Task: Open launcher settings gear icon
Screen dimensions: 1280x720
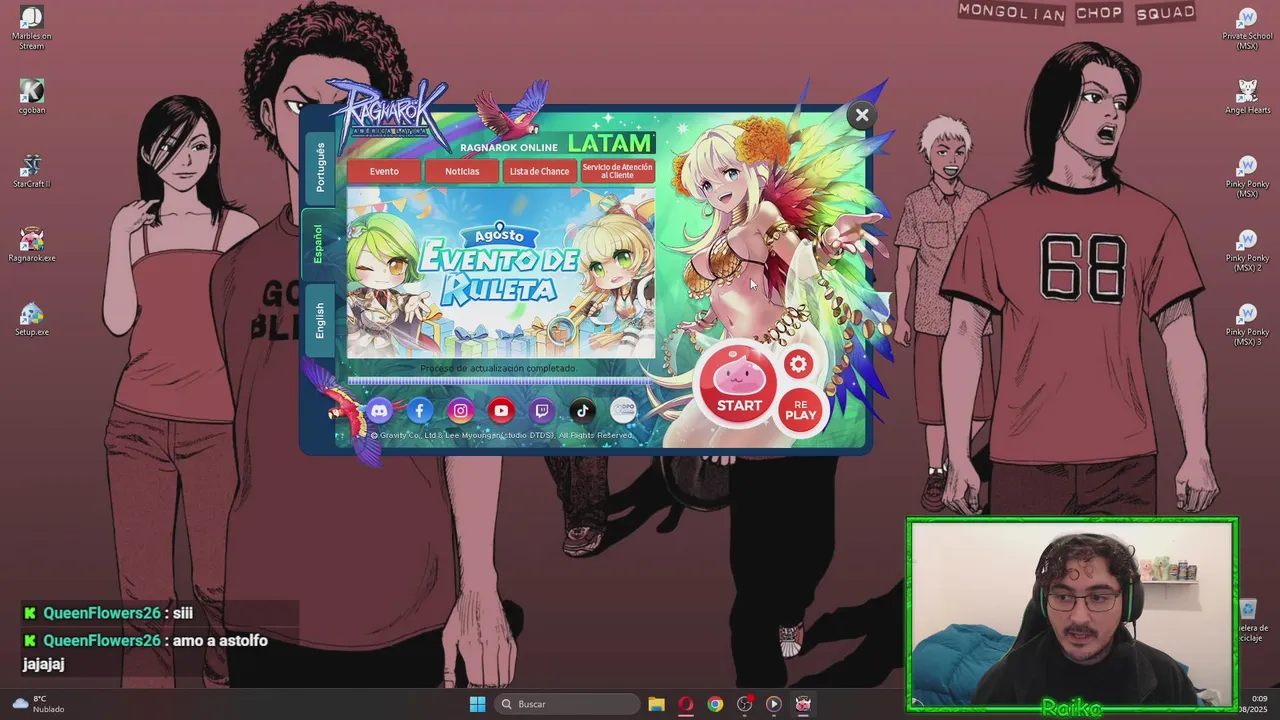Action: 798,365
